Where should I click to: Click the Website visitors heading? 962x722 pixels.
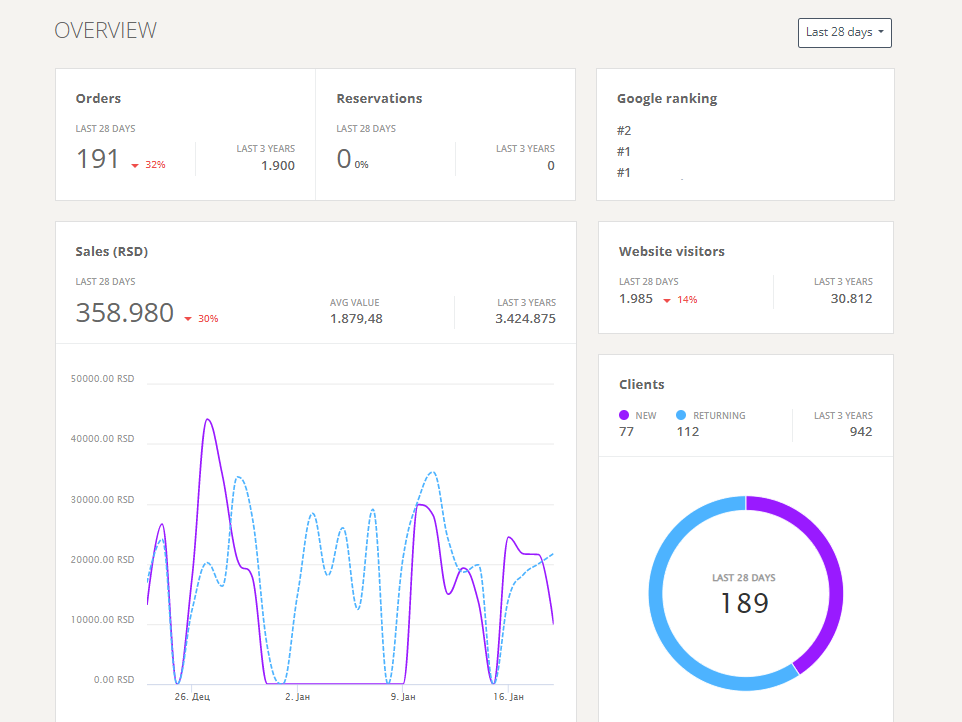(671, 252)
